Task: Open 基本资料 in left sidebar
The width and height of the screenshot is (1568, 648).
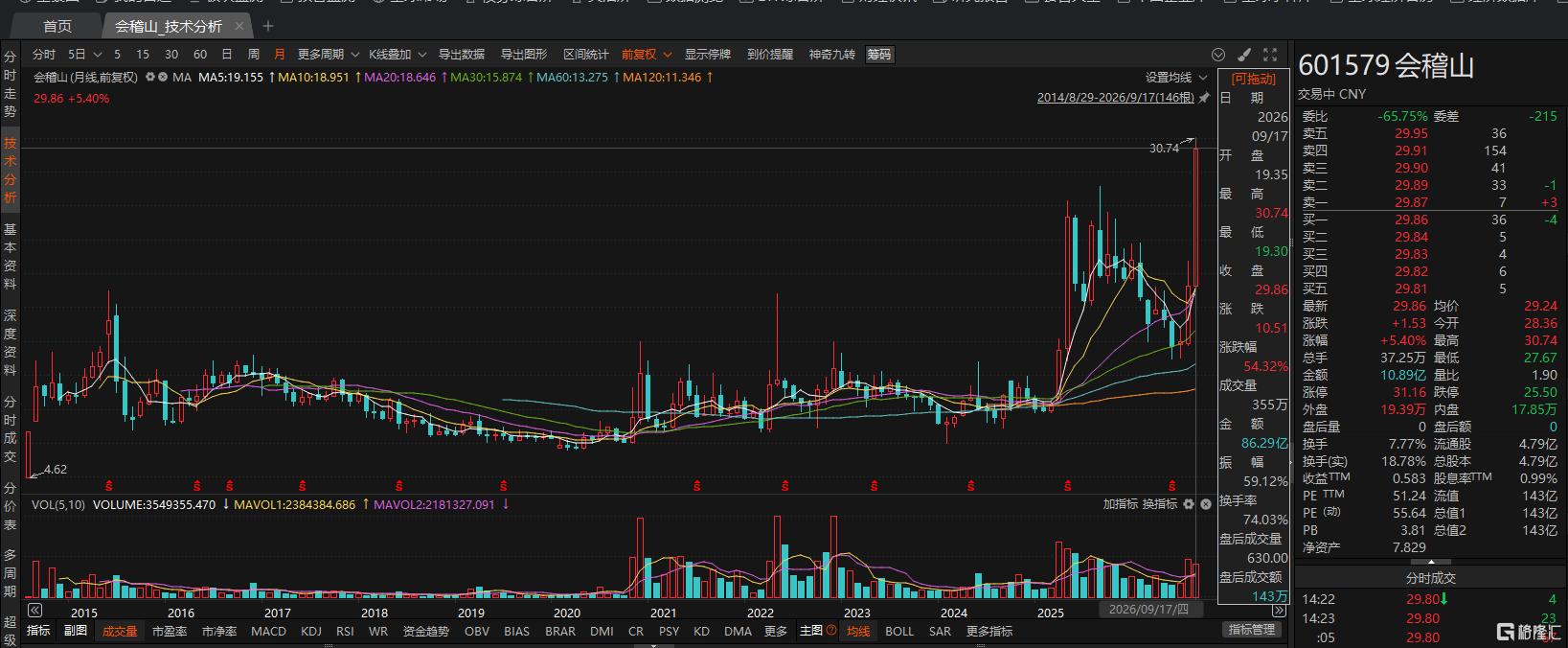Action: point(10,257)
